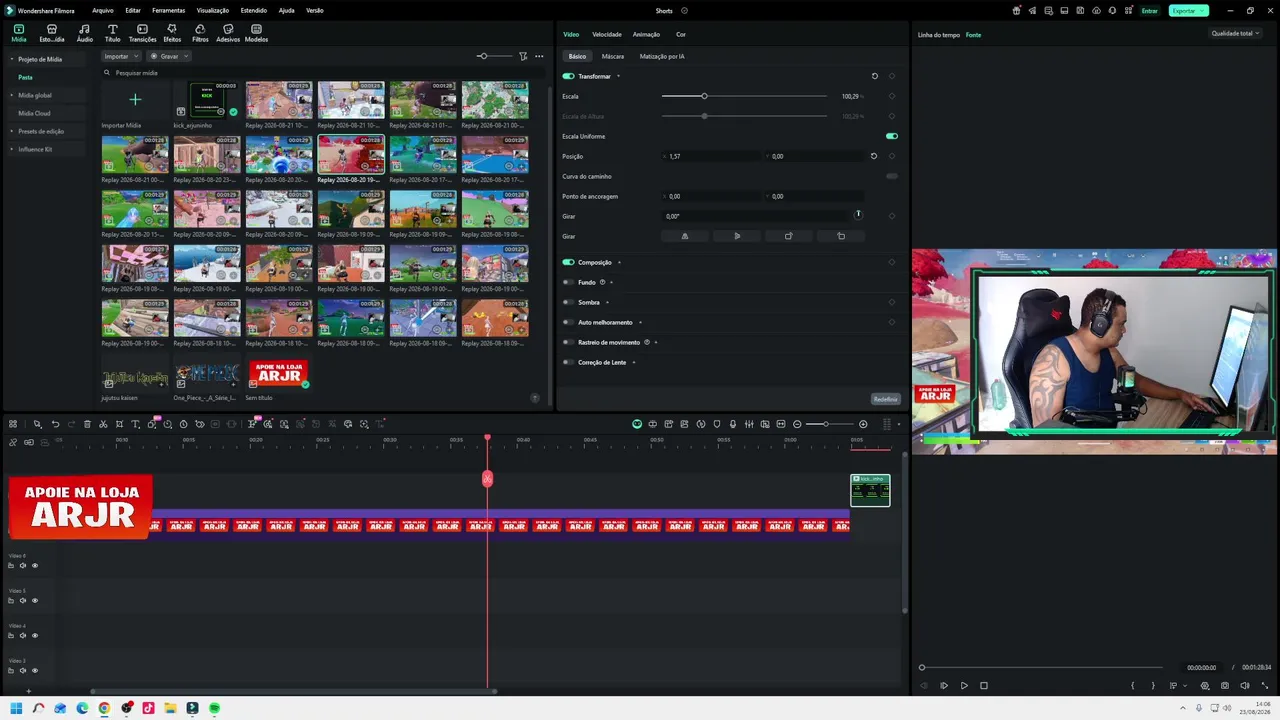The height and width of the screenshot is (720, 1280).
Task: Open the Filtros library tab icon
Action: coord(200,30)
